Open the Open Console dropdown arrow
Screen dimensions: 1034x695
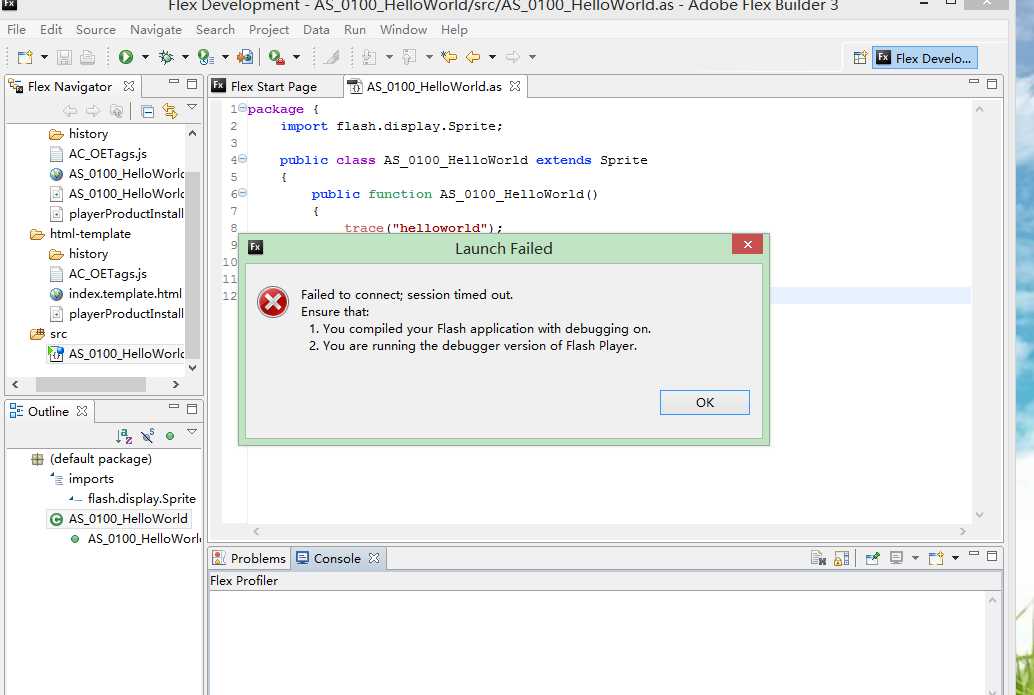click(x=955, y=559)
